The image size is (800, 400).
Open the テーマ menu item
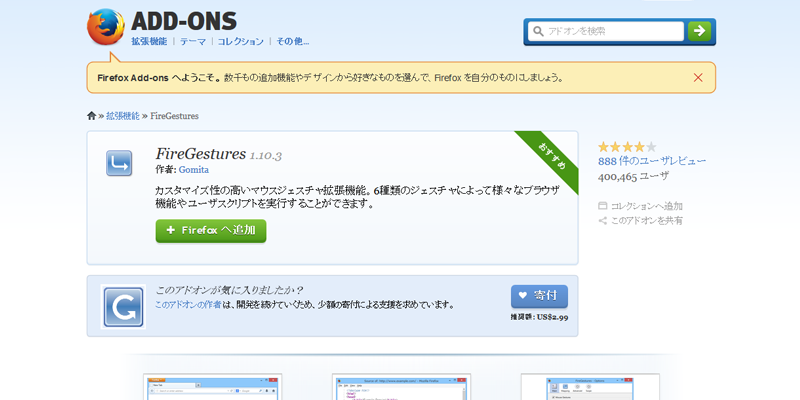(x=193, y=41)
